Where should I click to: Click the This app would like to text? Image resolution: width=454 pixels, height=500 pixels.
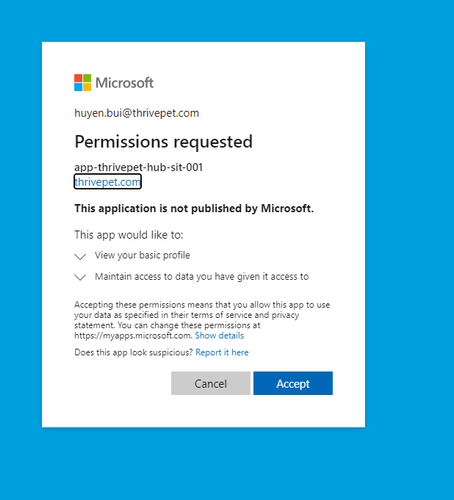tap(129, 235)
